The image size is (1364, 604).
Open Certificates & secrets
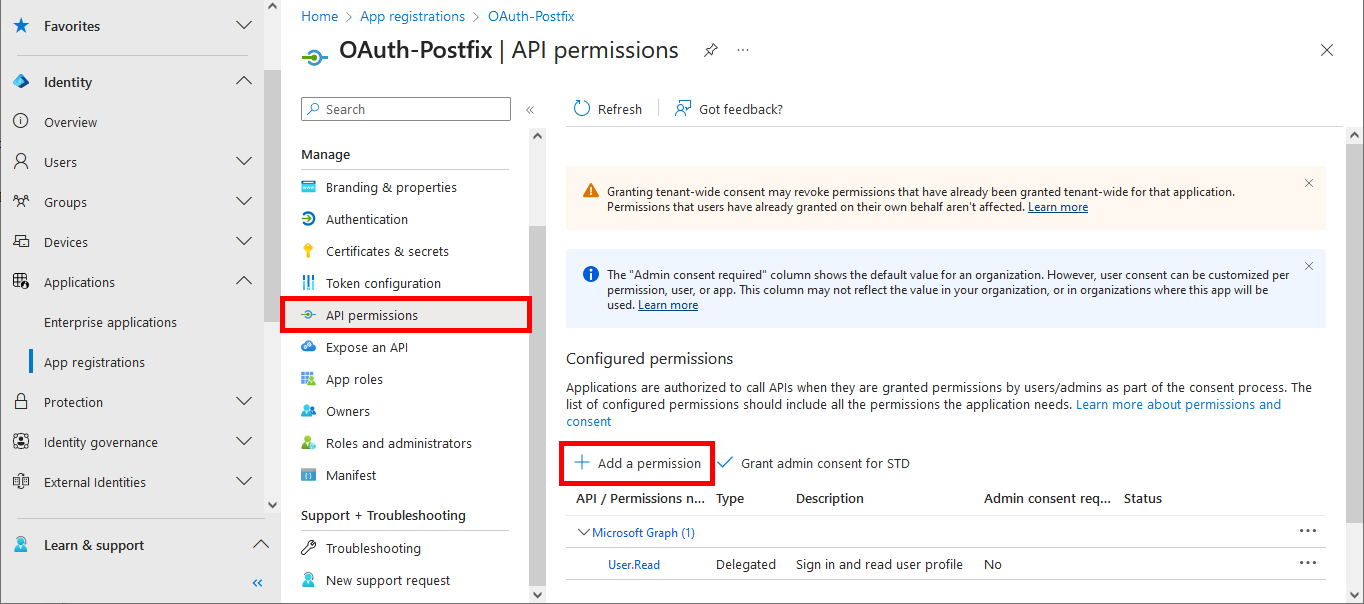click(x=386, y=250)
